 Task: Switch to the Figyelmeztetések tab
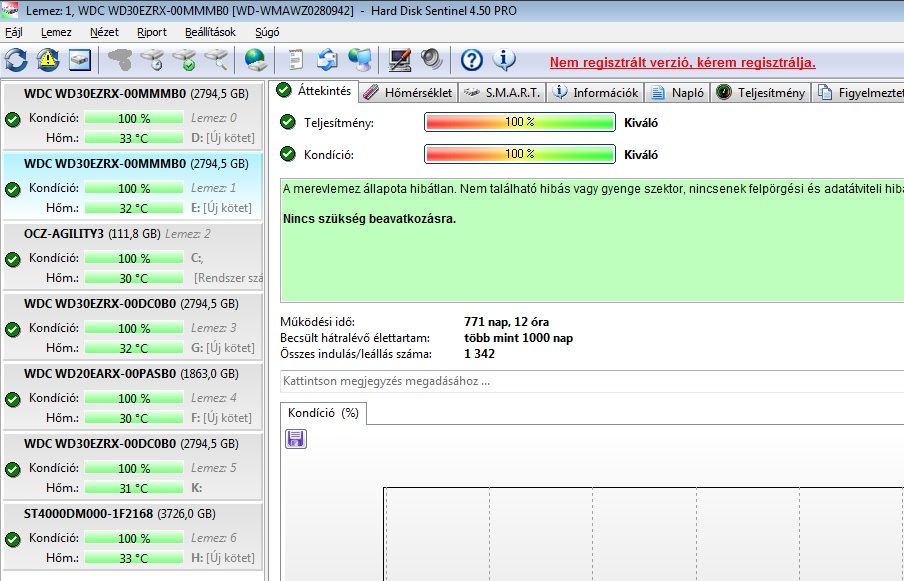pyautogui.click(x=858, y=92)
